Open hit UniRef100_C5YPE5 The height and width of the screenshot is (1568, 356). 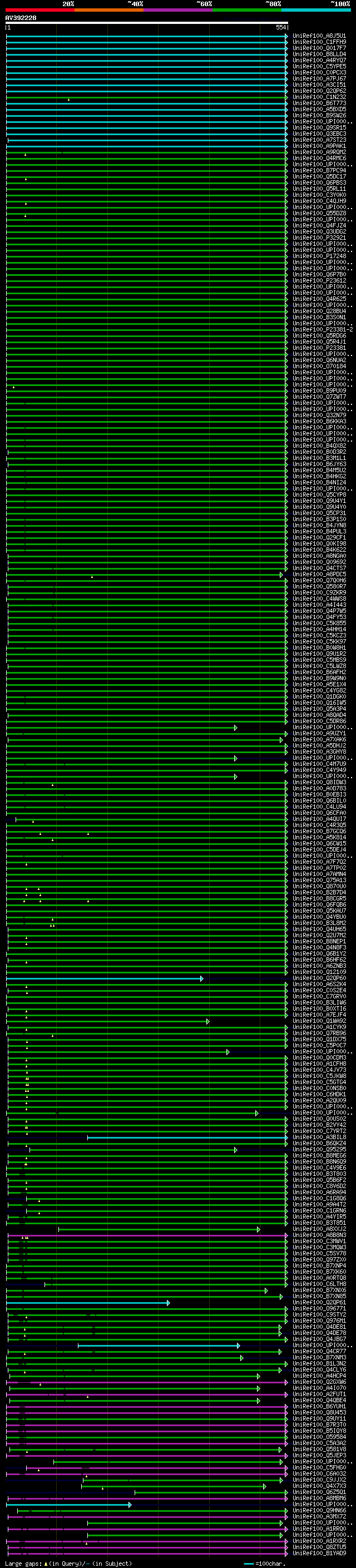pyautogui.click(x=319, y=66)
